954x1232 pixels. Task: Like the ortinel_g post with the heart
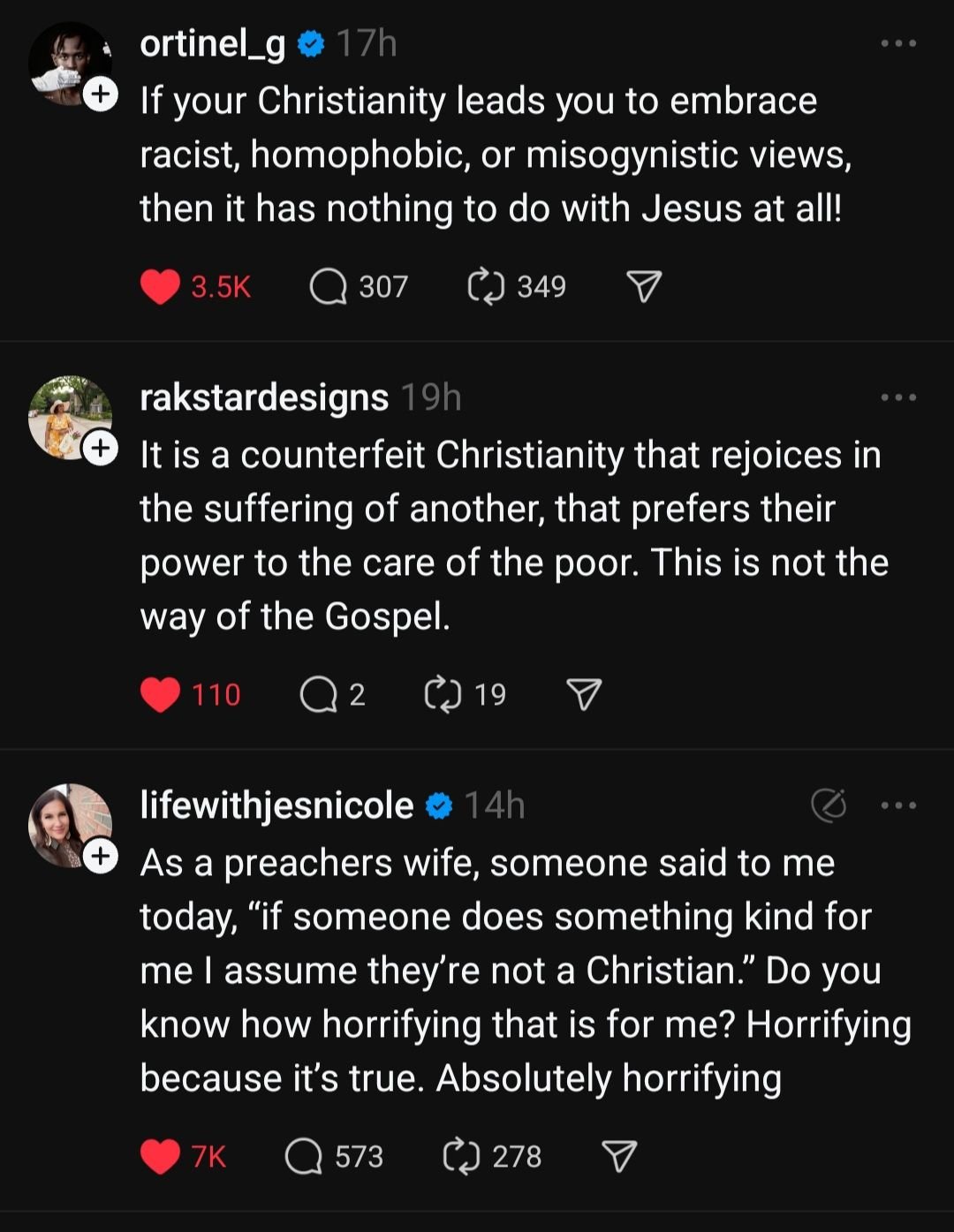pyautogui.click(x=160, y=287)
